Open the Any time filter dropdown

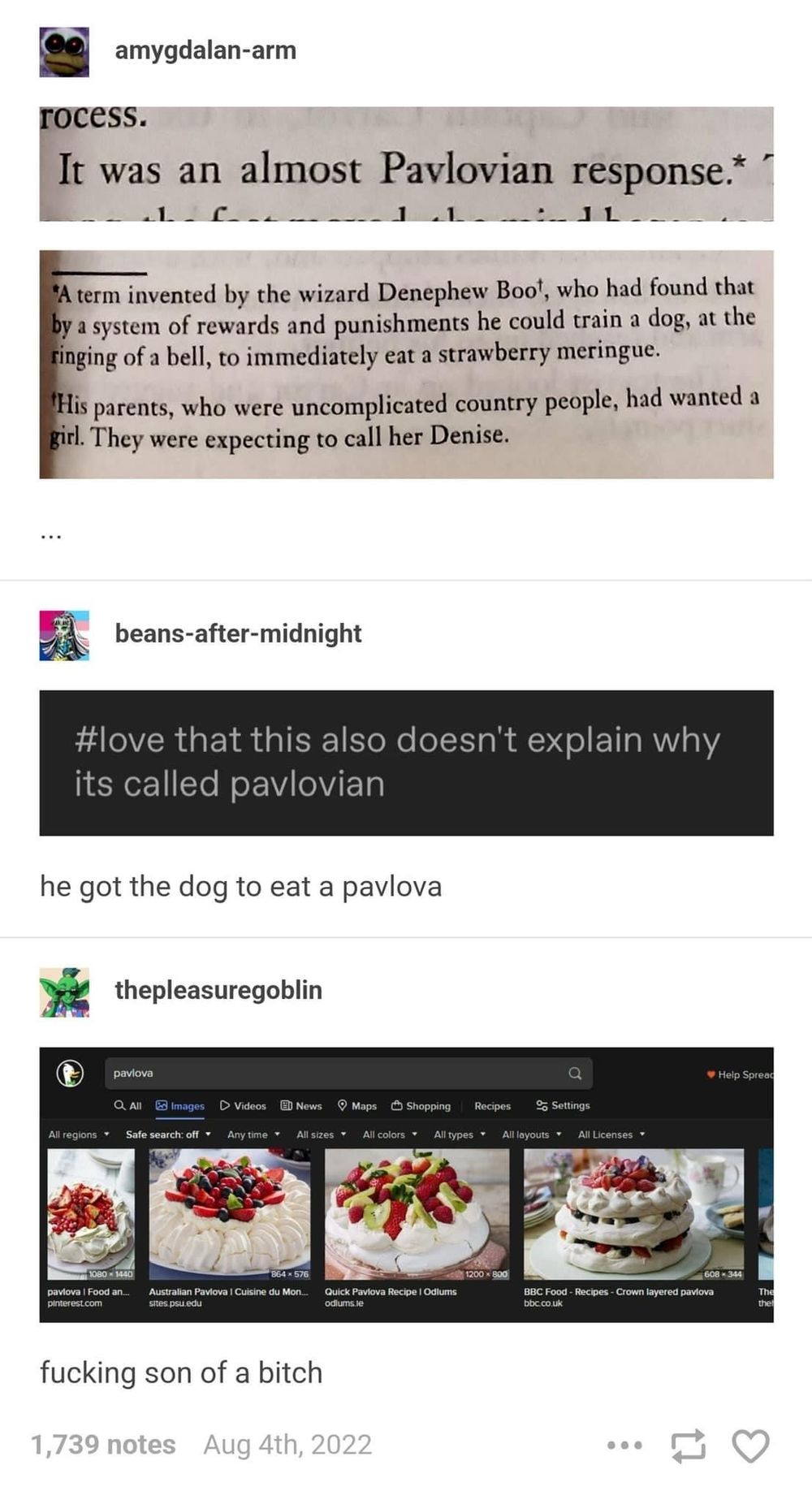pyautogui.click(x=253, y=1134)
